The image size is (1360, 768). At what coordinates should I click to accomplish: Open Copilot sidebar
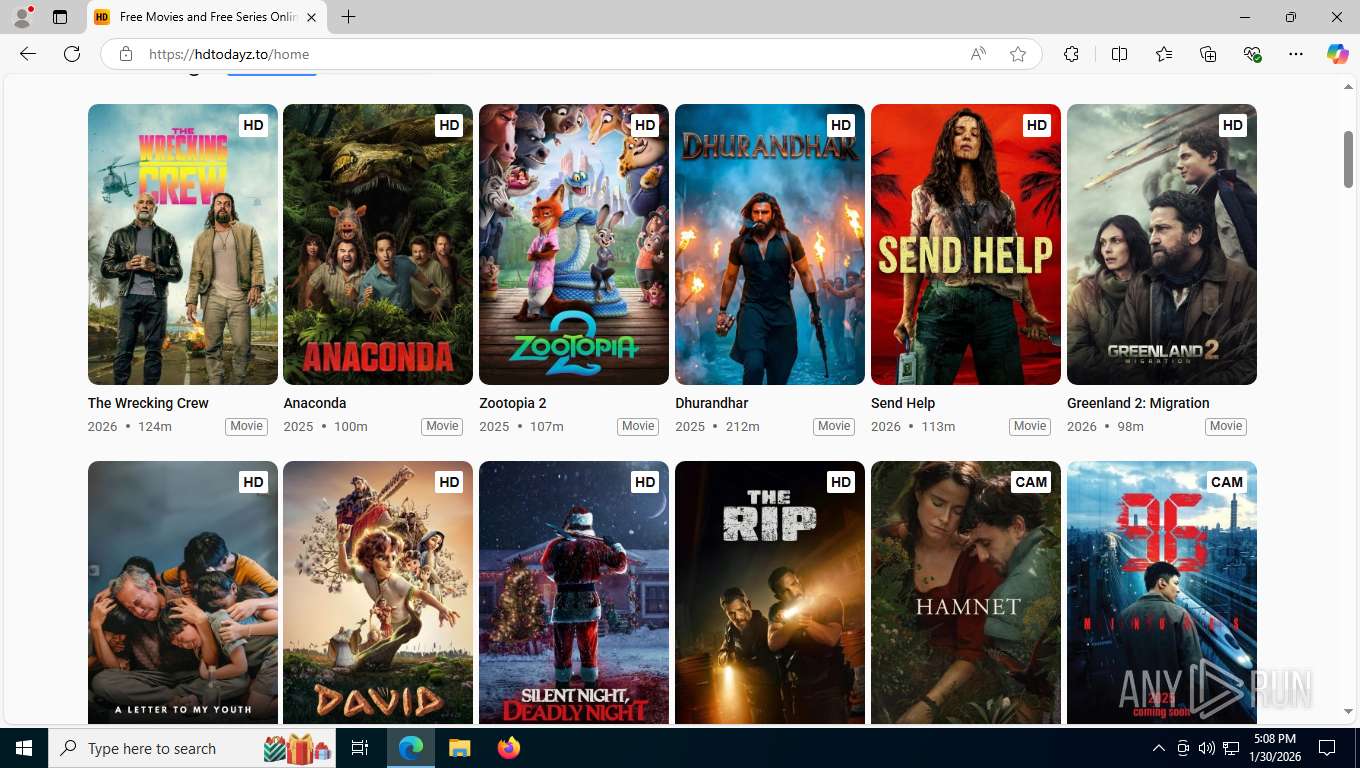1337,54
